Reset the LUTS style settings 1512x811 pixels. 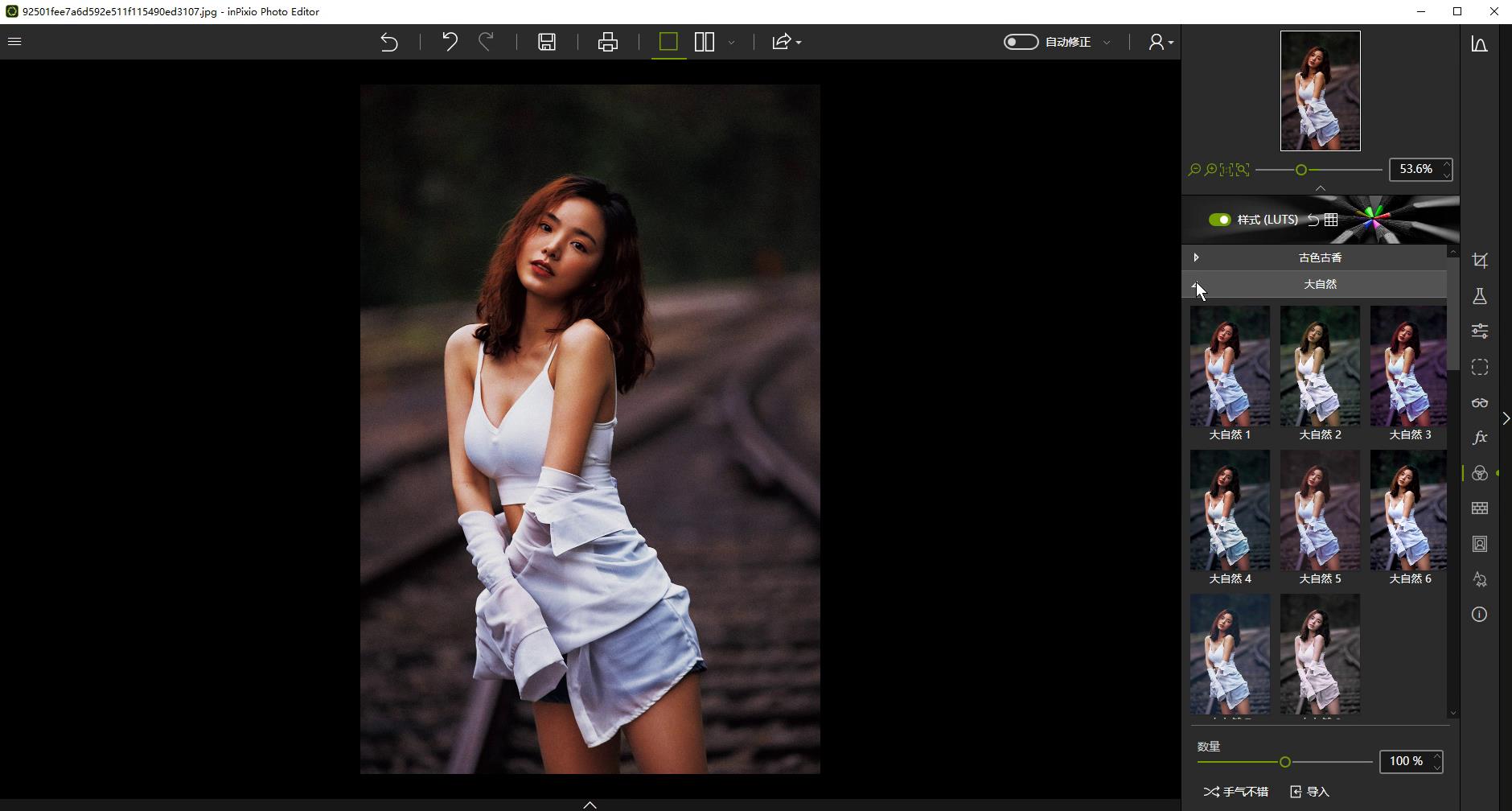click(x=1313, y=220)
